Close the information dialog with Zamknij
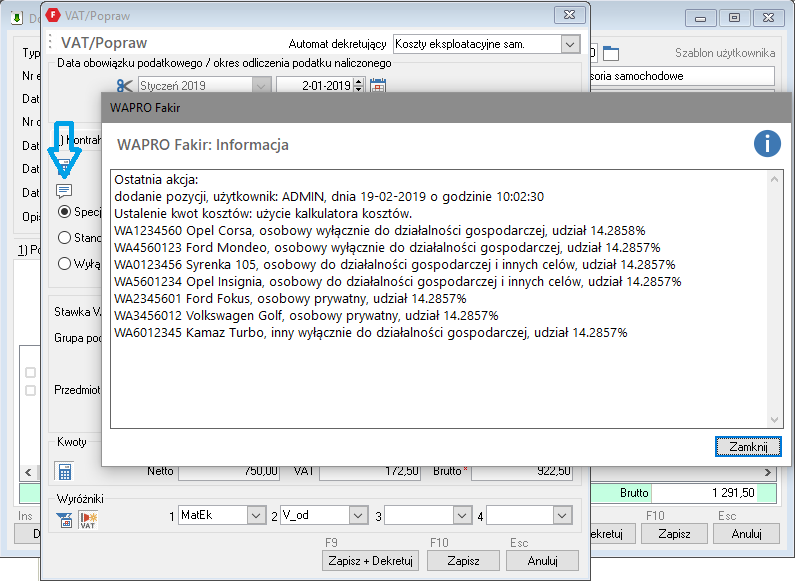 click(x=748, y=447)
